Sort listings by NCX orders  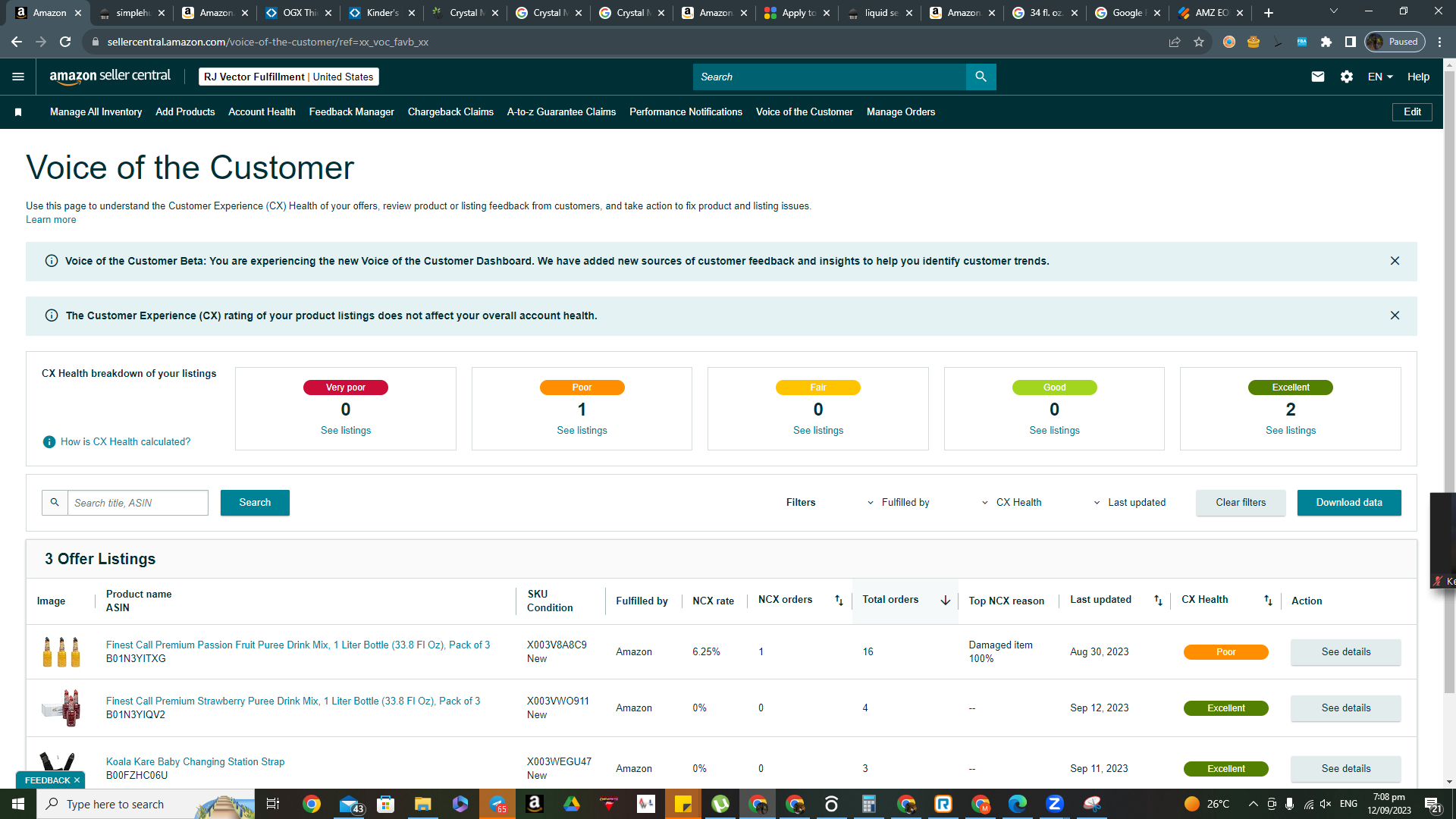(x=839, y=600)
